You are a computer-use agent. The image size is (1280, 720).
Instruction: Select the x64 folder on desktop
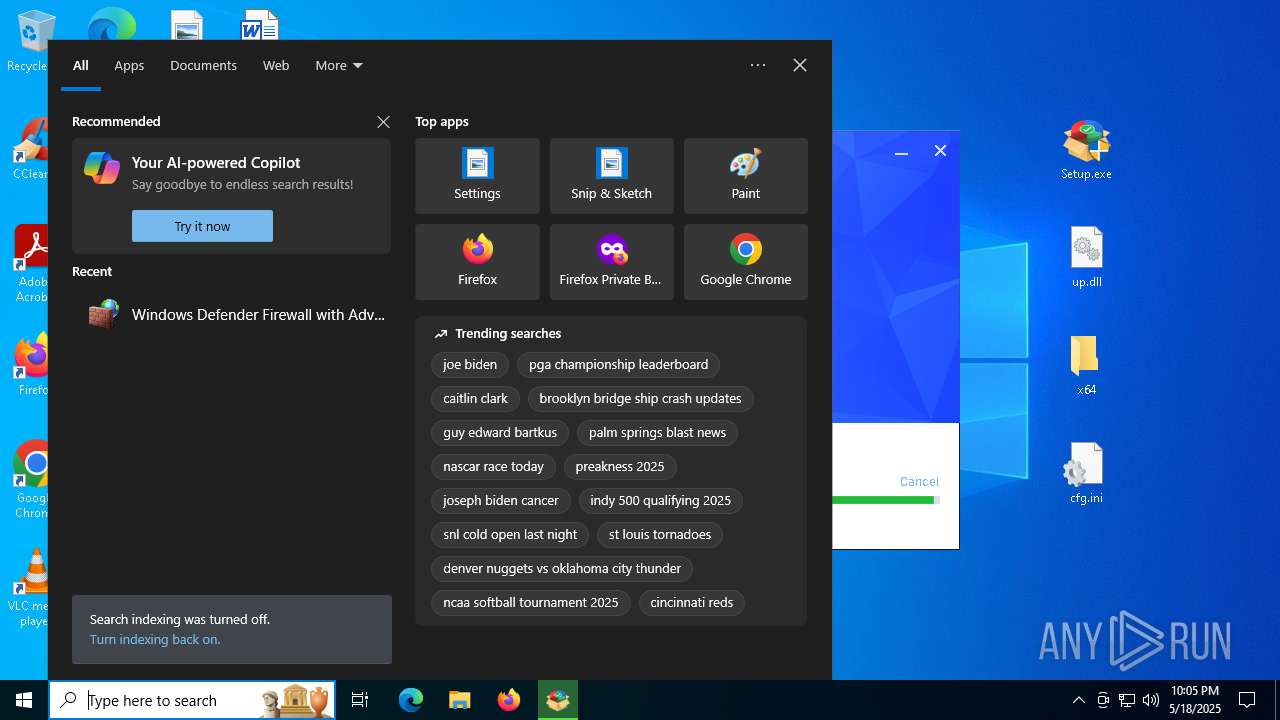pos(1086,366)
